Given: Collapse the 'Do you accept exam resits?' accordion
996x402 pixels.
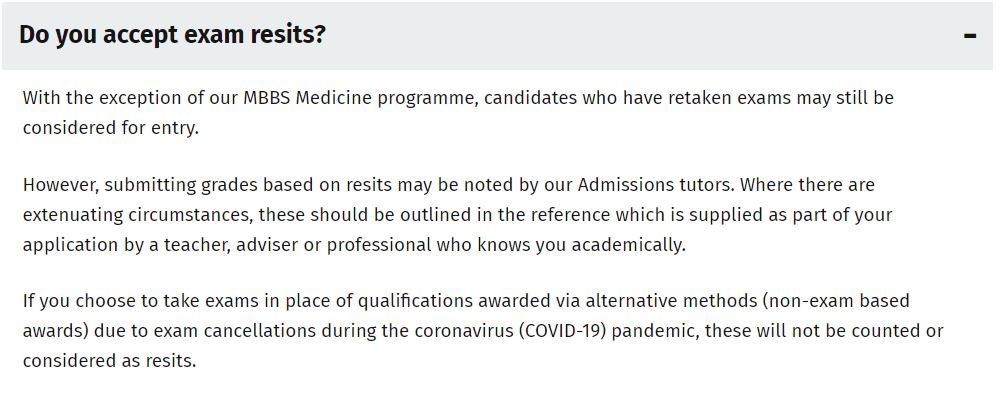Looking at the screenshot, I should (x=969, y=35).
